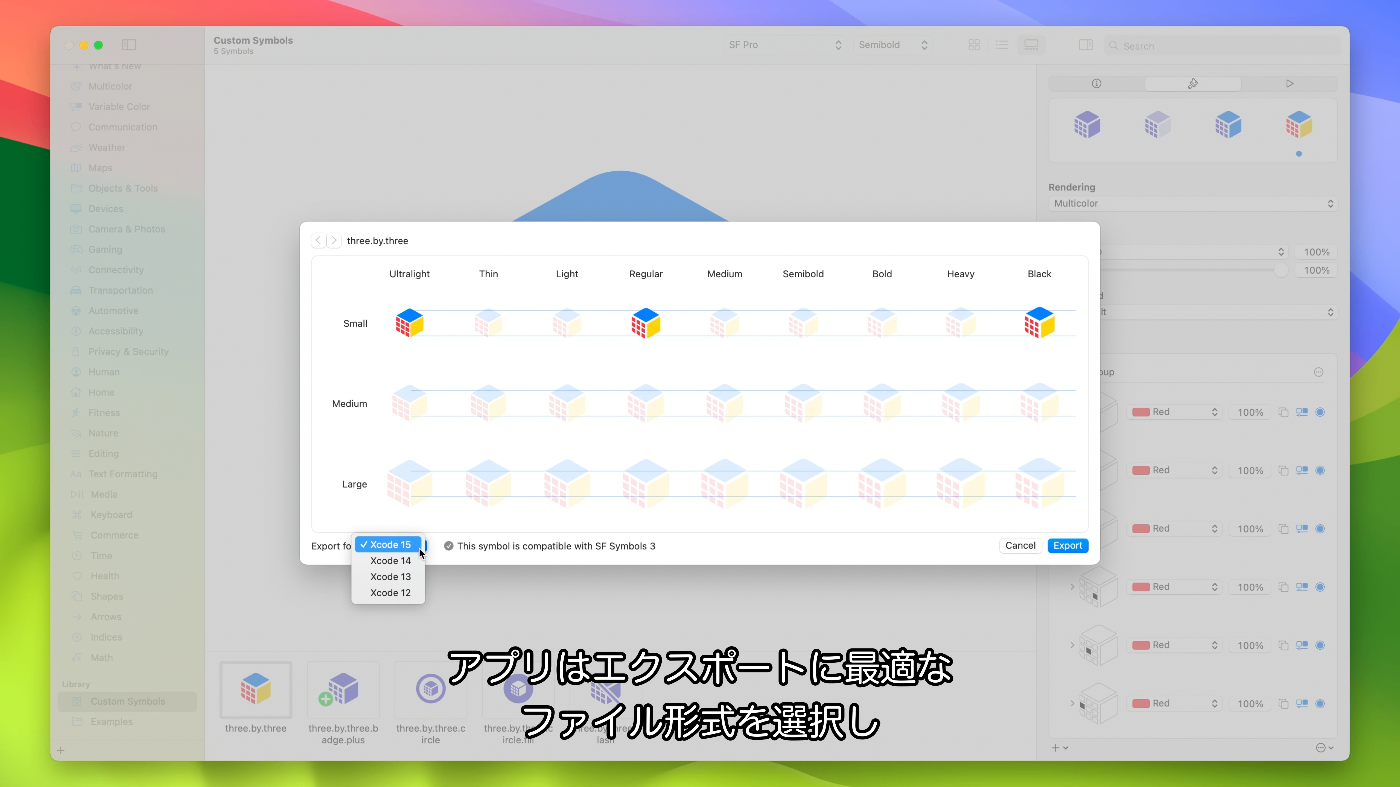The height and width of the screenshot is (787, 1400).
Task: Add a new library collection with the sidebar plus
Action: 60,750
